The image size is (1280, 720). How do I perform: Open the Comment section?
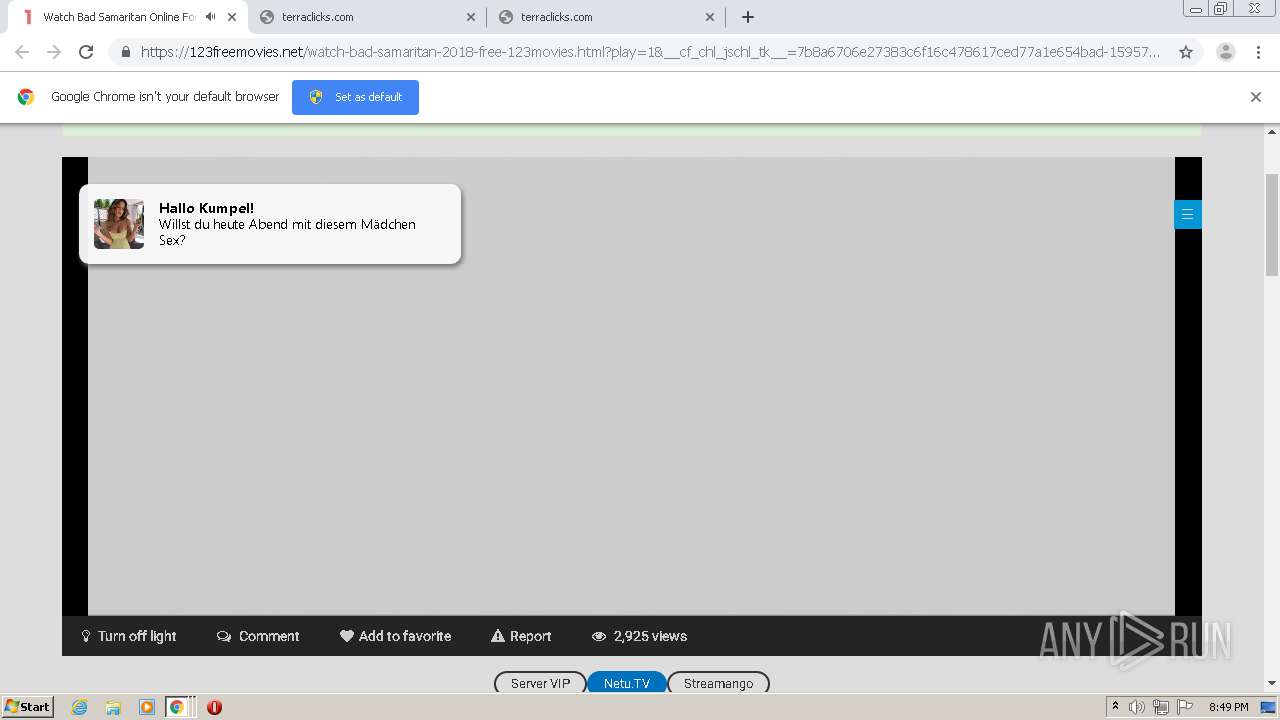pos(258,636)
